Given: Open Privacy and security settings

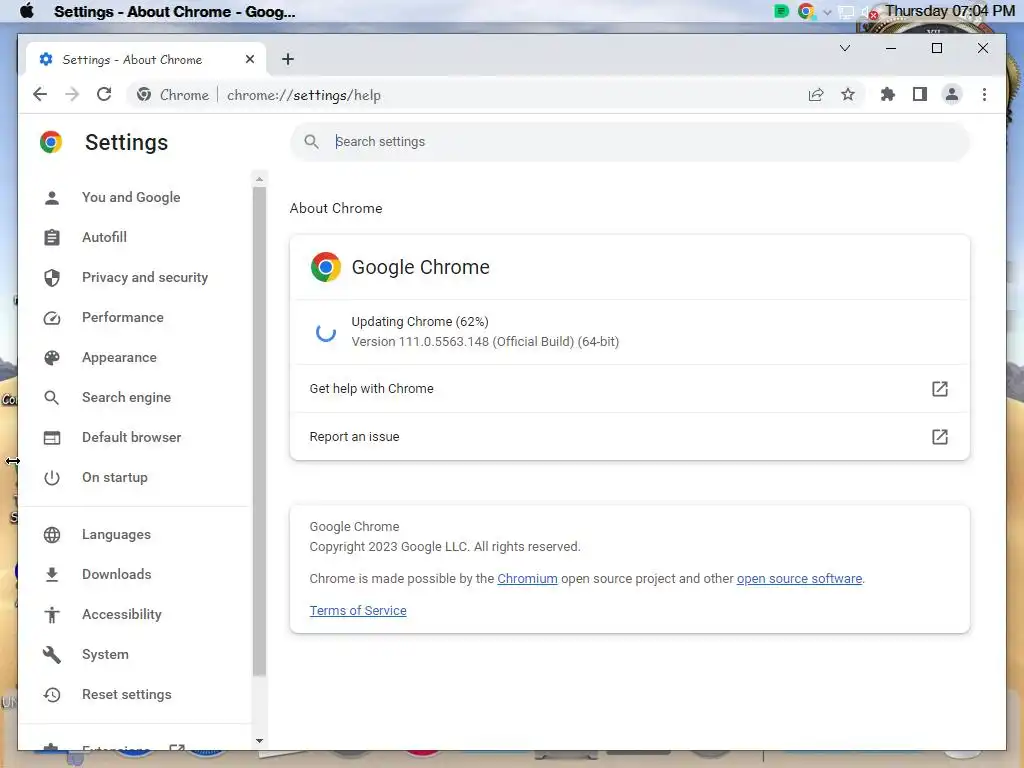Looking at the screenshot, I should coord(145,278).
